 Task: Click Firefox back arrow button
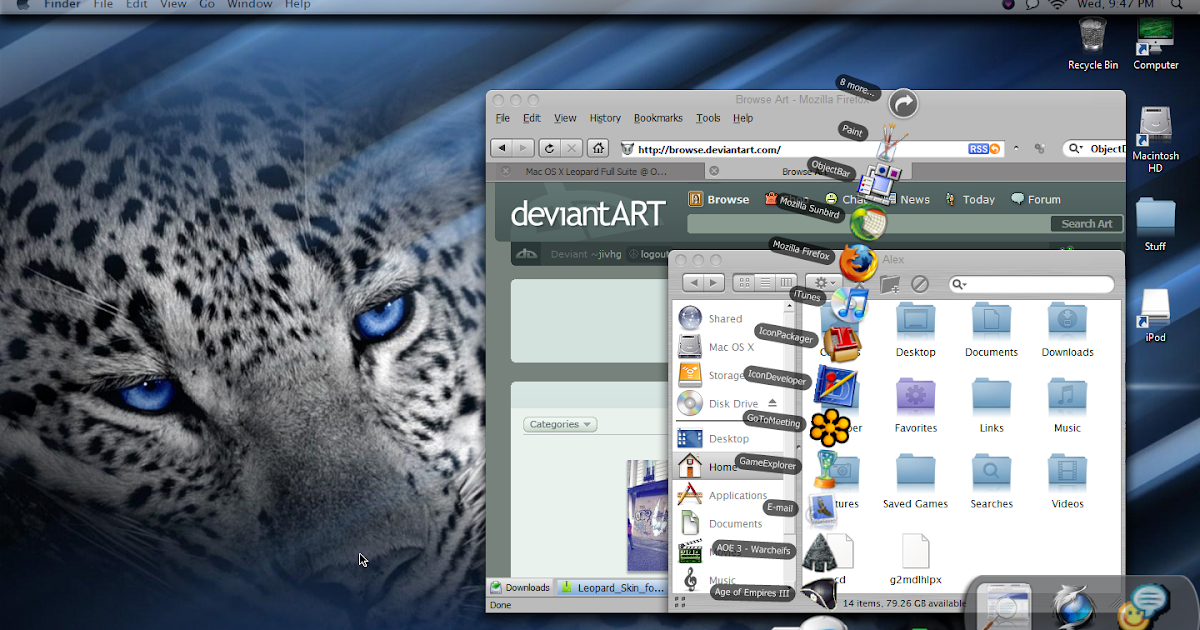pyautogui.click(x=501, y=148)
